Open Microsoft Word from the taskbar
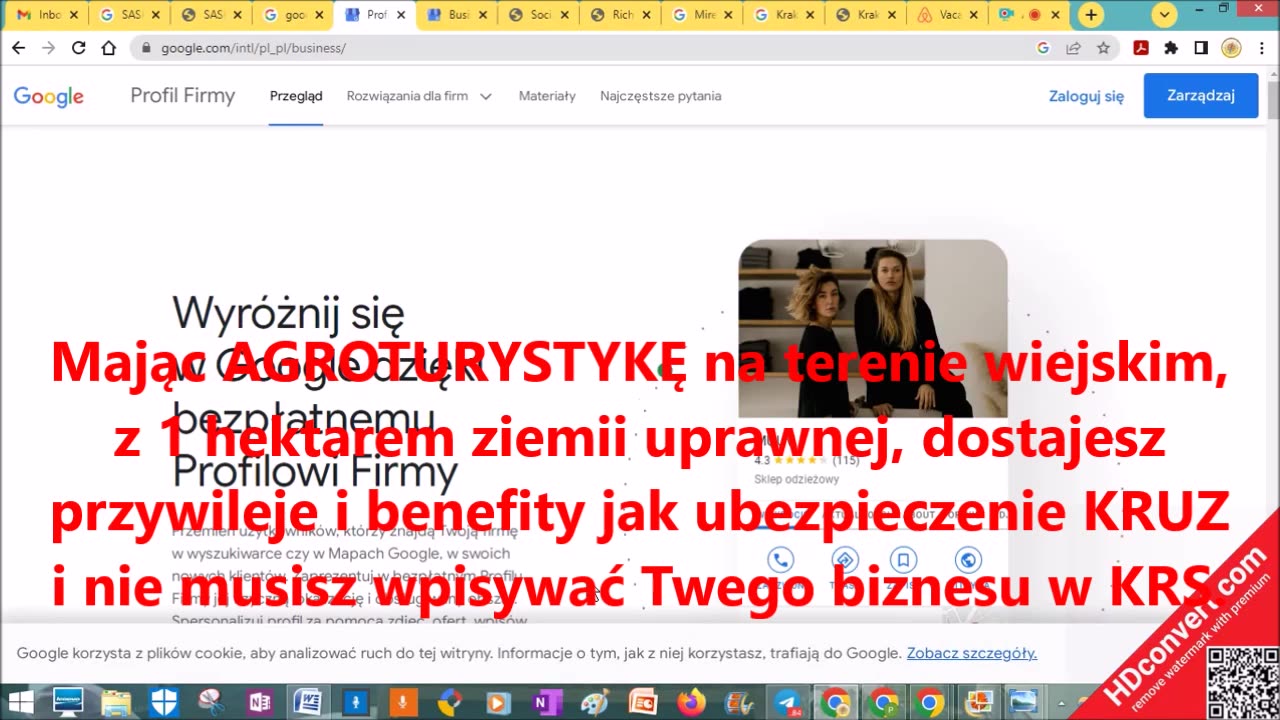 (x=308, y=703)
